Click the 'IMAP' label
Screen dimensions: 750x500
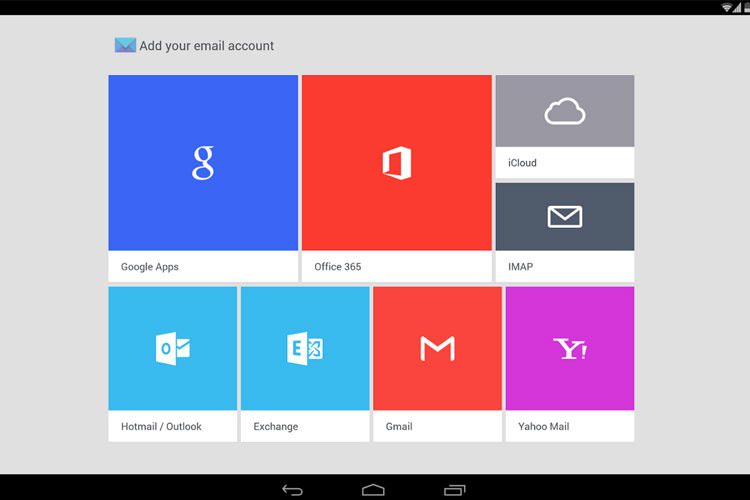[x=520, y=267]
